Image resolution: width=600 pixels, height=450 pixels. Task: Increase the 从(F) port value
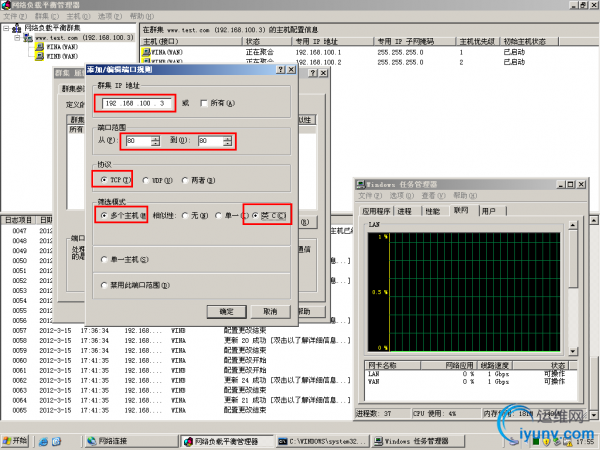click(155, 139)
